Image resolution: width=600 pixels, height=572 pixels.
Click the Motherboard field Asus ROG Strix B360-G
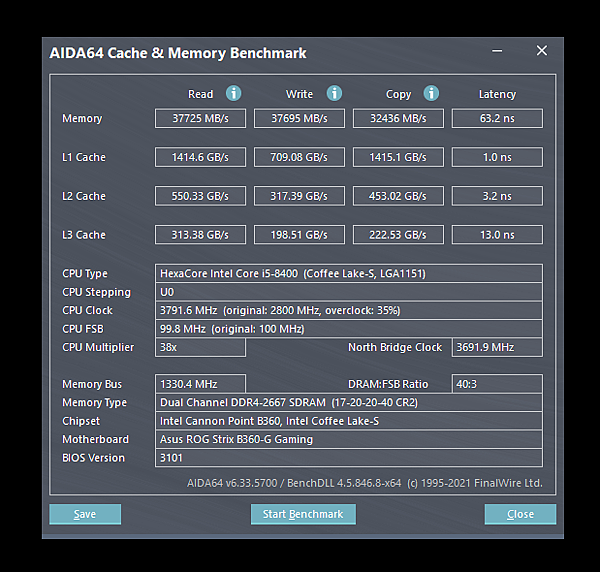tap(349, 439)
